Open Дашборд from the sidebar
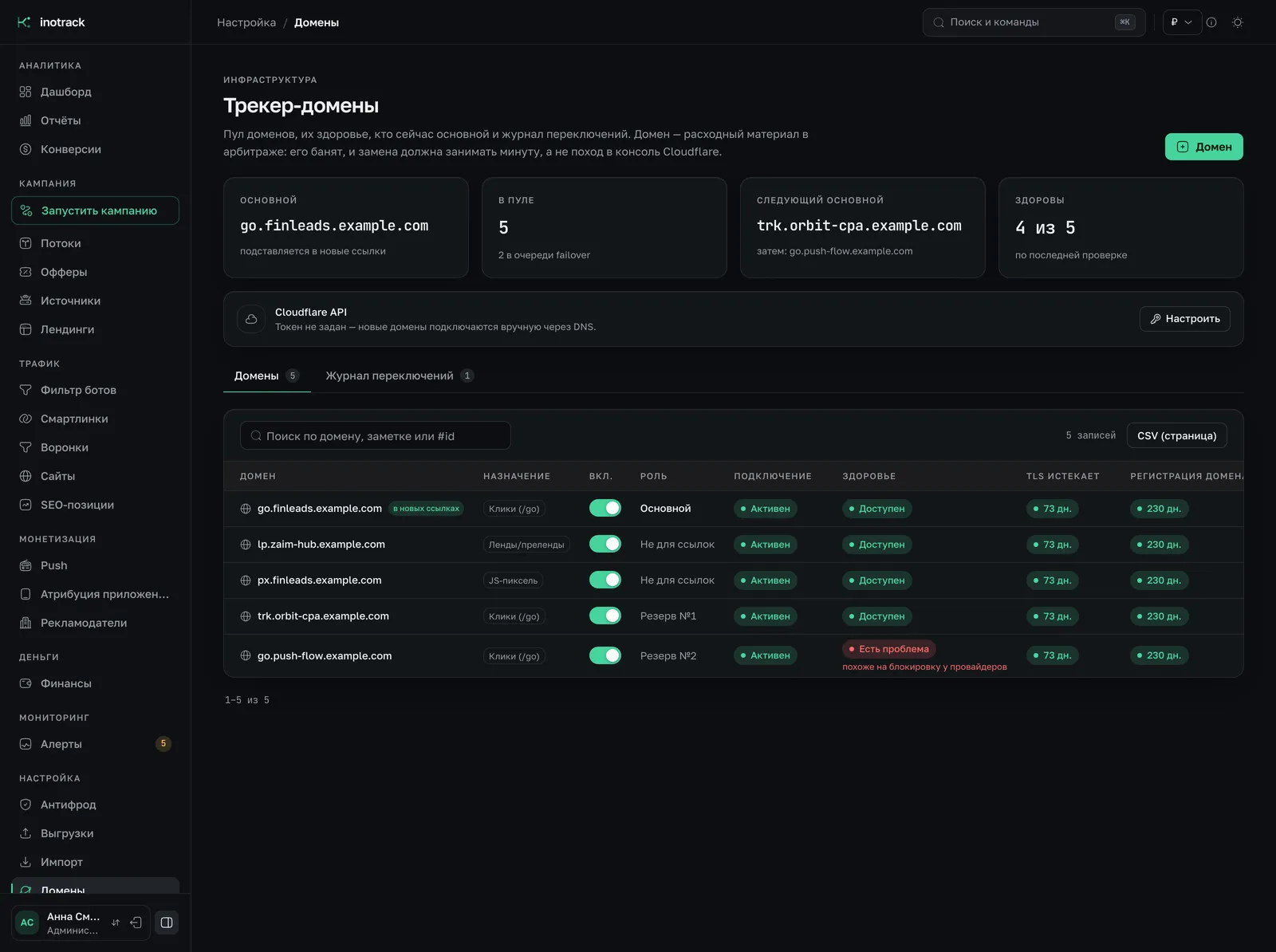 (x=95, y=92)
